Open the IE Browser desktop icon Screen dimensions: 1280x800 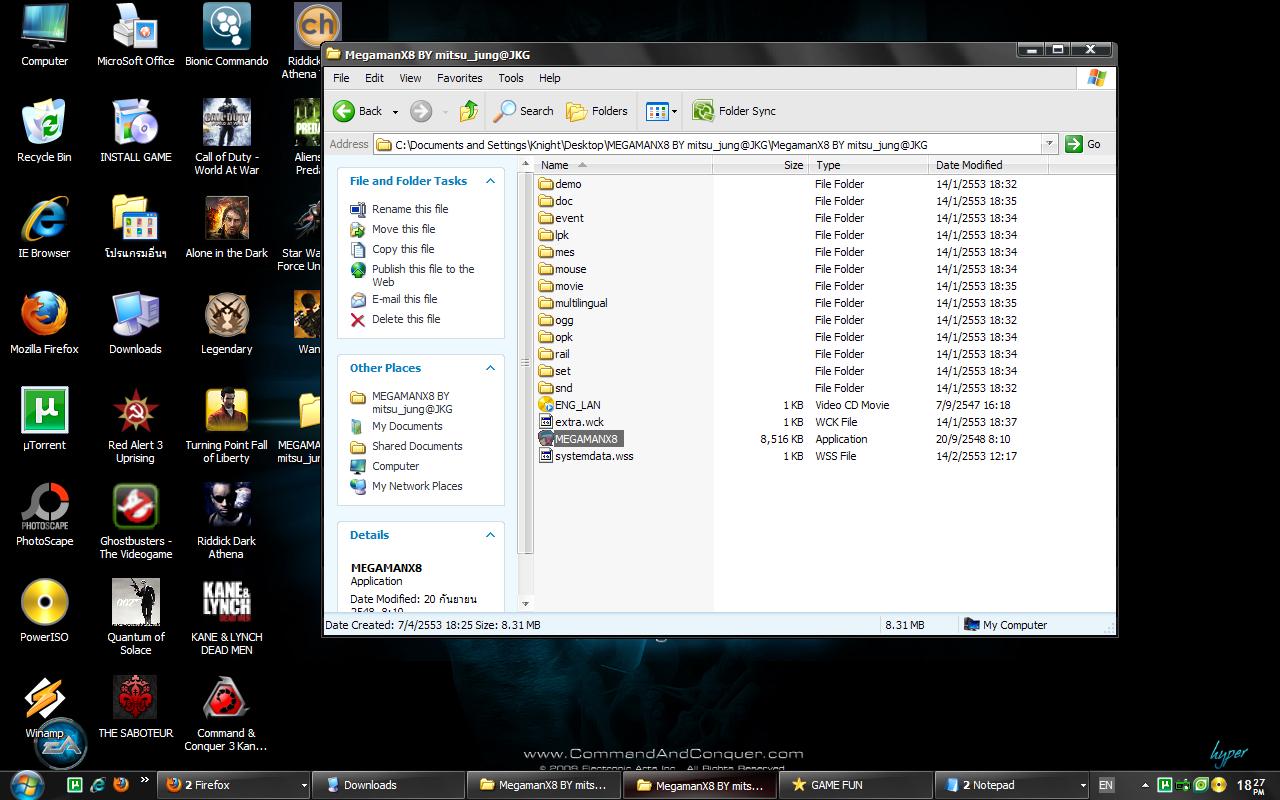44,227
